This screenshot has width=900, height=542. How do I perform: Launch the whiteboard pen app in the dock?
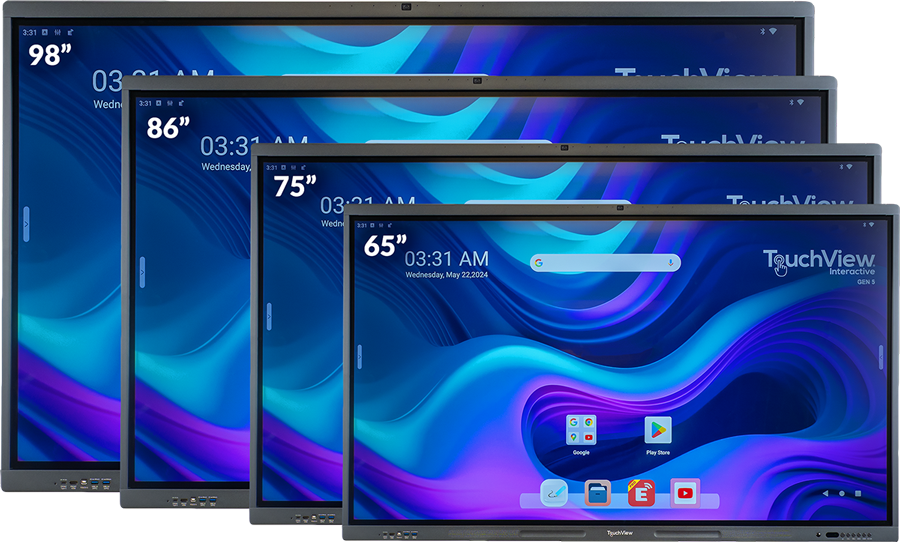tap(554, 493)
